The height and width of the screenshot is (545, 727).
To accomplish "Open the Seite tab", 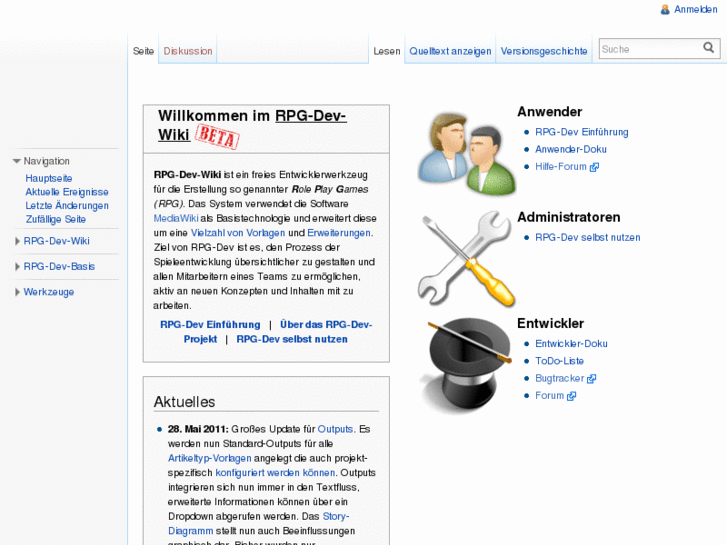I will click(143, 51).
